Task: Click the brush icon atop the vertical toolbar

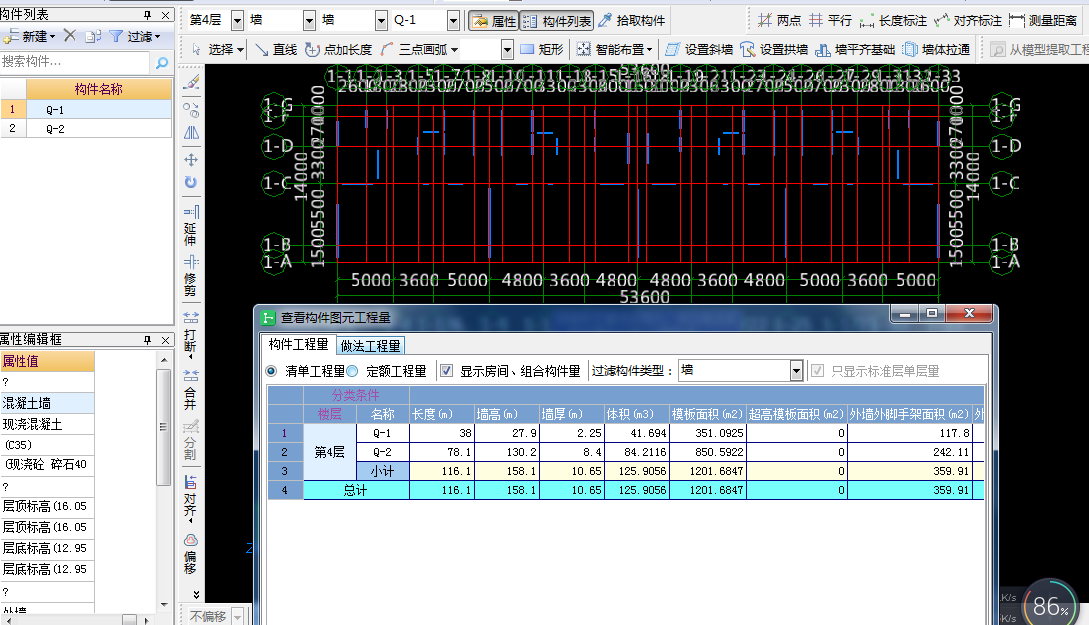Action: pos(192,82)
